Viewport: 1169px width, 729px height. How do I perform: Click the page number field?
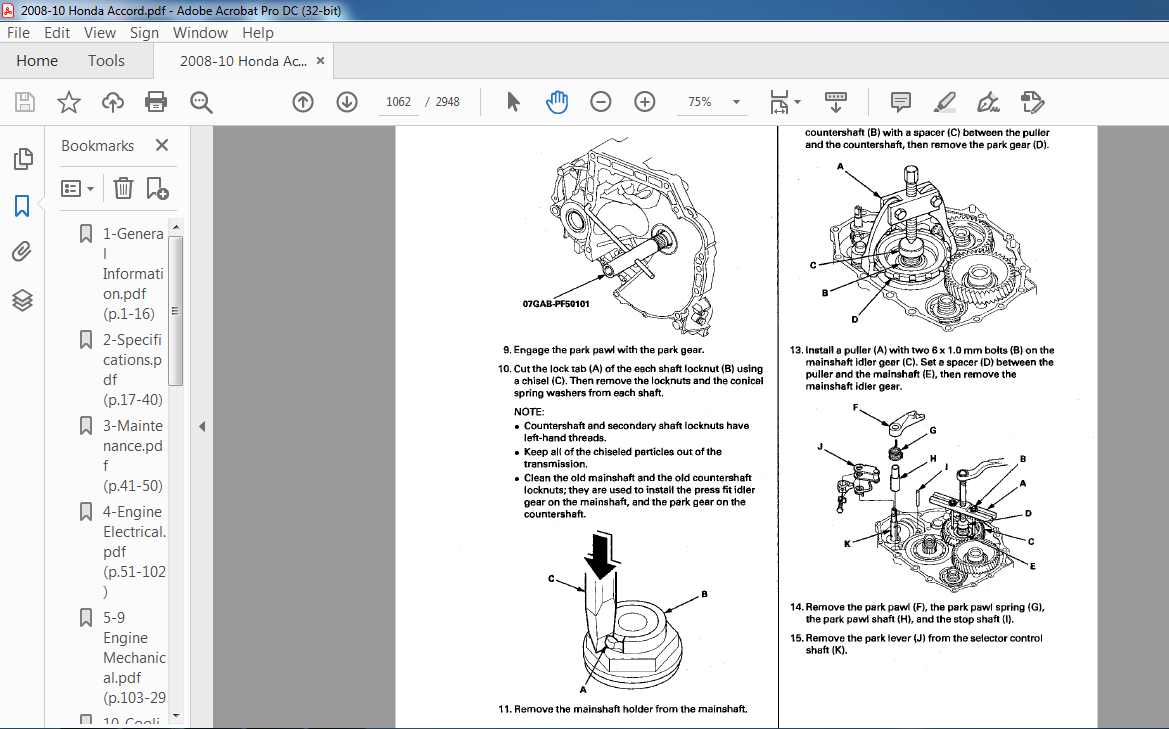coord(398,102)
